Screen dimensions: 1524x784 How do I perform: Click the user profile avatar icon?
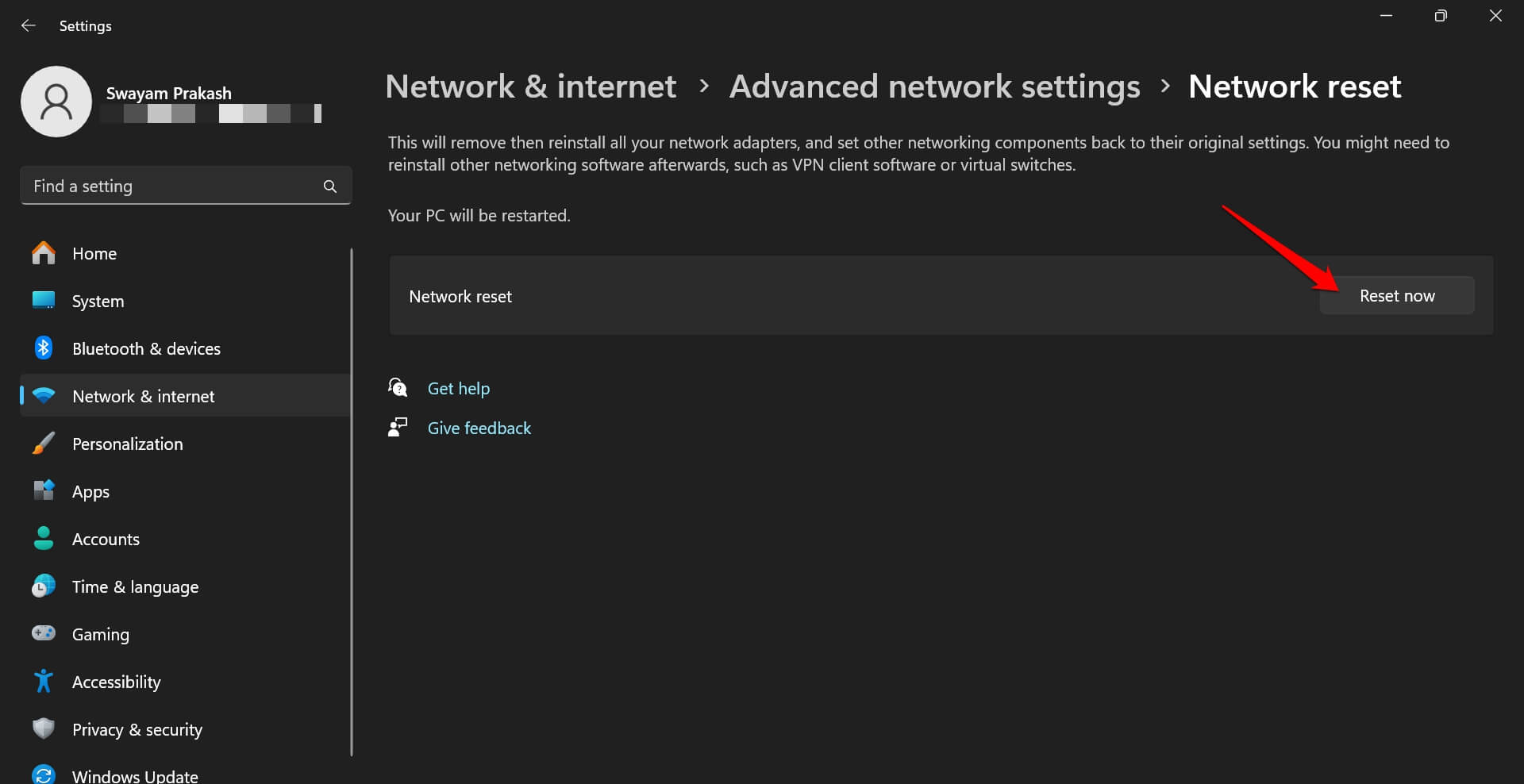[x=56, y=102]
